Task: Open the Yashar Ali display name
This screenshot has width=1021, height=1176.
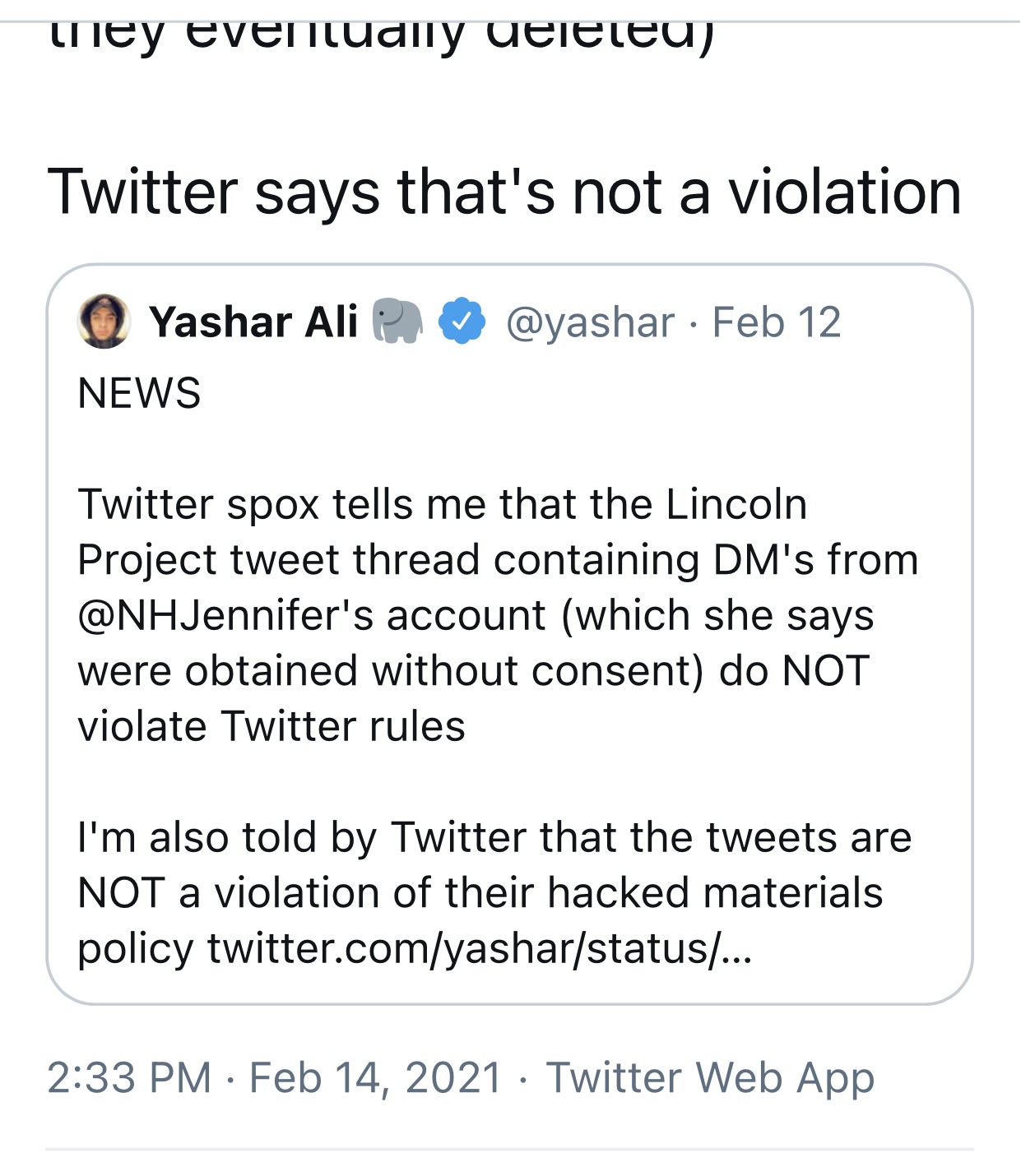Action: tap(253, 322)
